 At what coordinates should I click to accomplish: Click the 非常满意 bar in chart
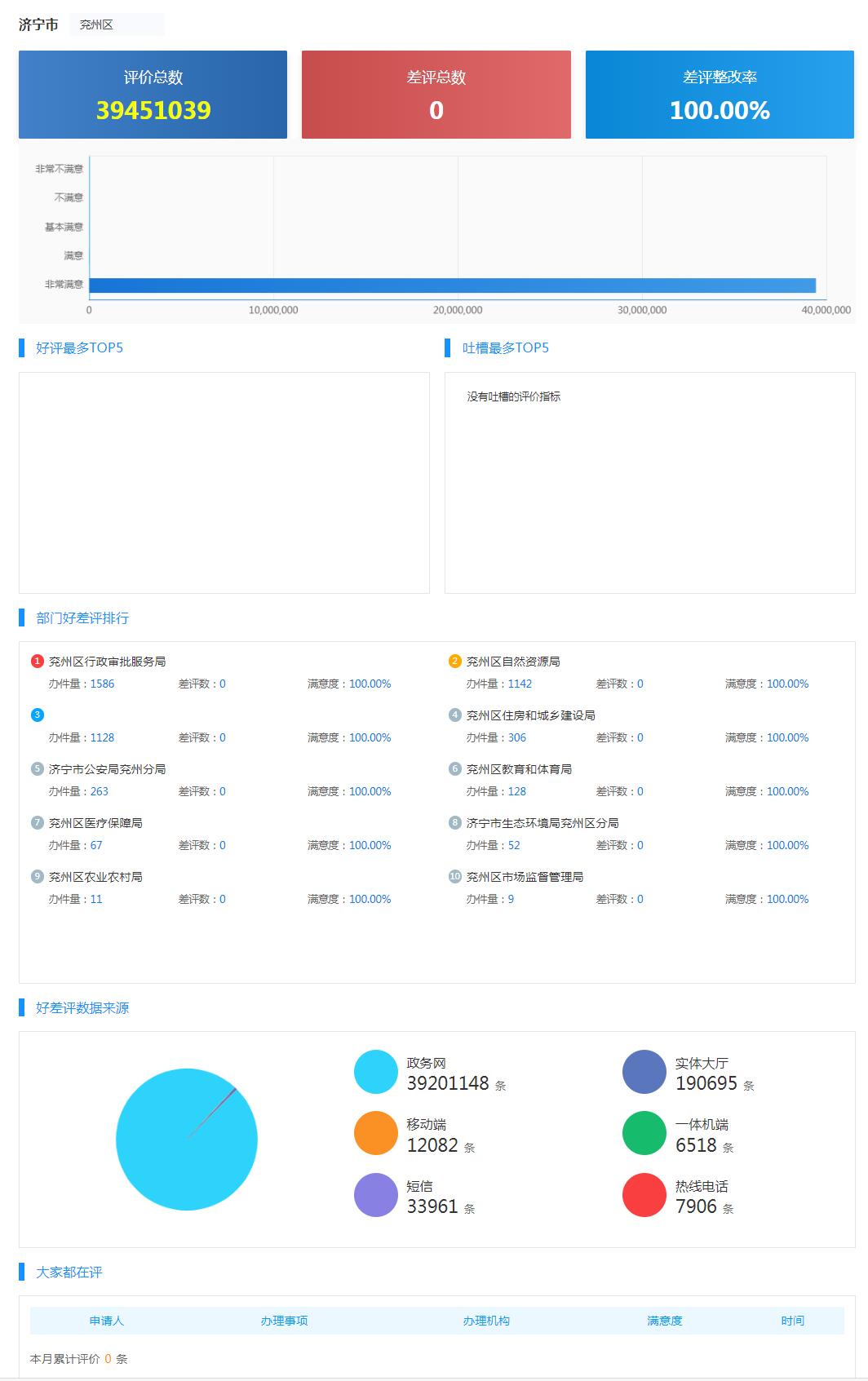pos(452,285)
